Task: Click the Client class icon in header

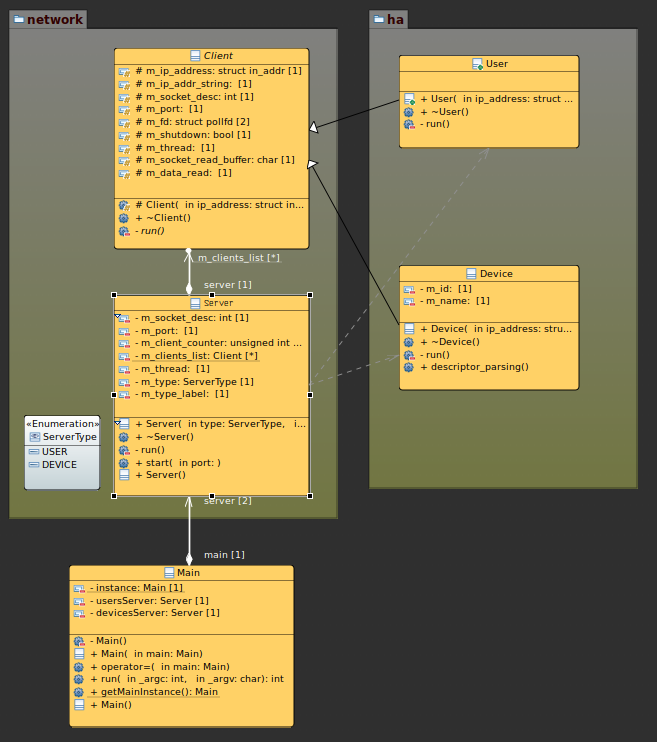Action: [195, 56]
